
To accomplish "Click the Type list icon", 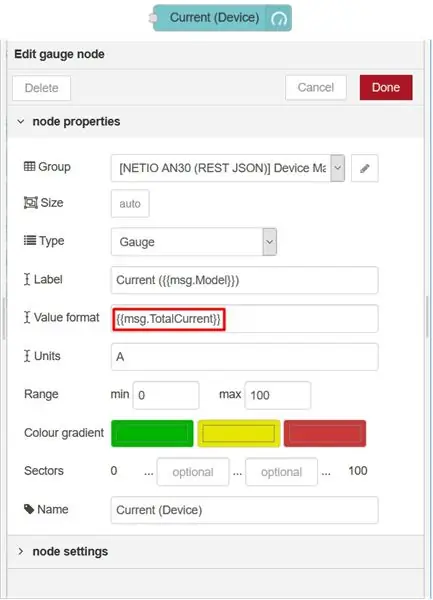I will click(x=30, y=240).
